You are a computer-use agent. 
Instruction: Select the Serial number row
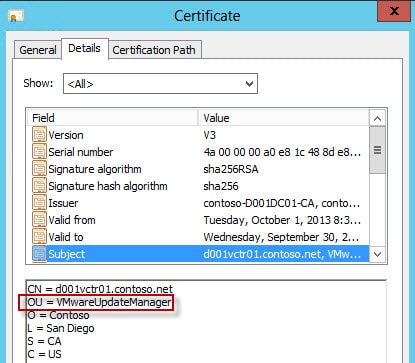tap(198, 152)
